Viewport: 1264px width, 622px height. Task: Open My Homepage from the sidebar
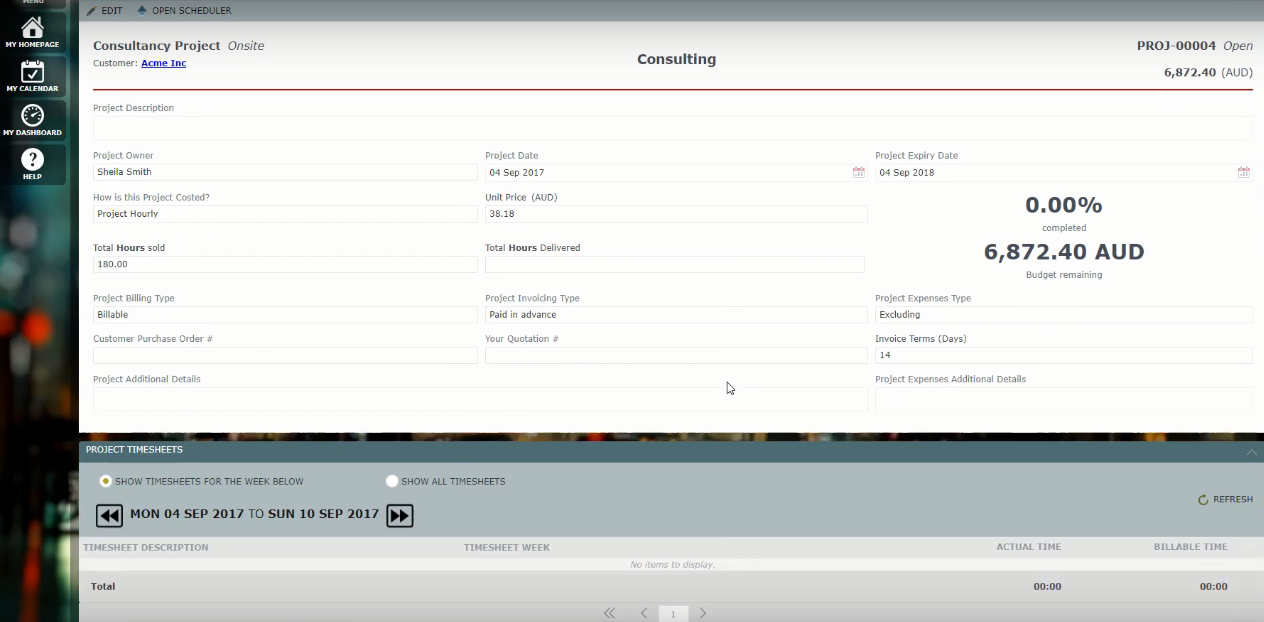[x=32, y=31]
